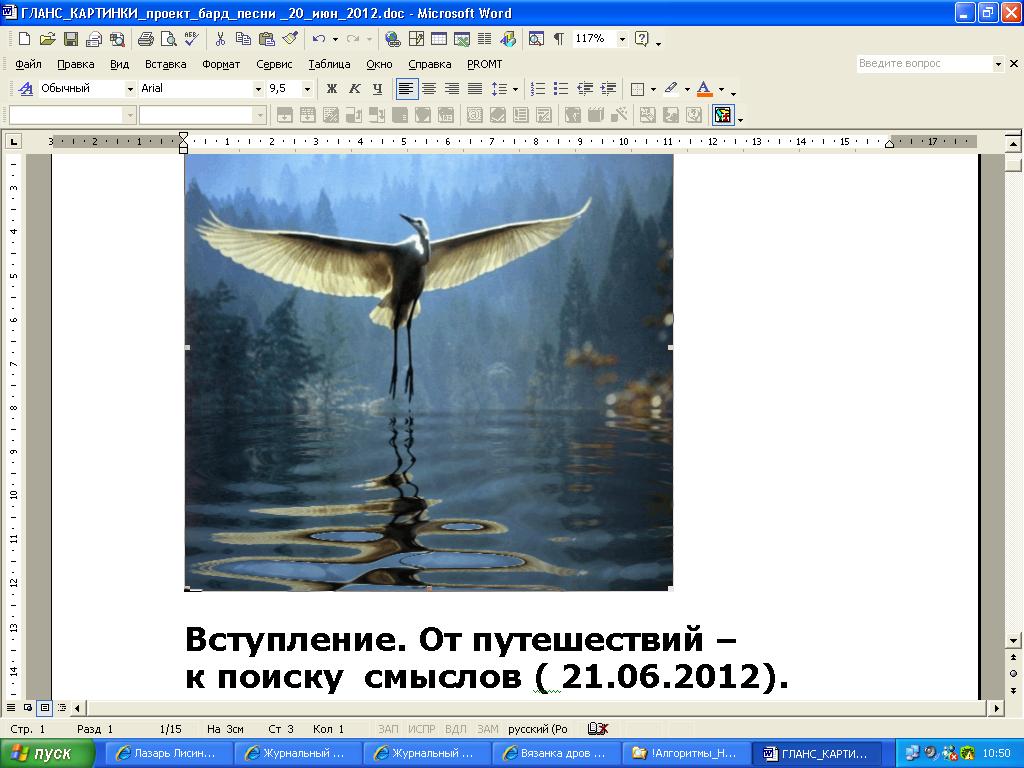Toggle ИСПР track changes in status bar

[421, 729]
